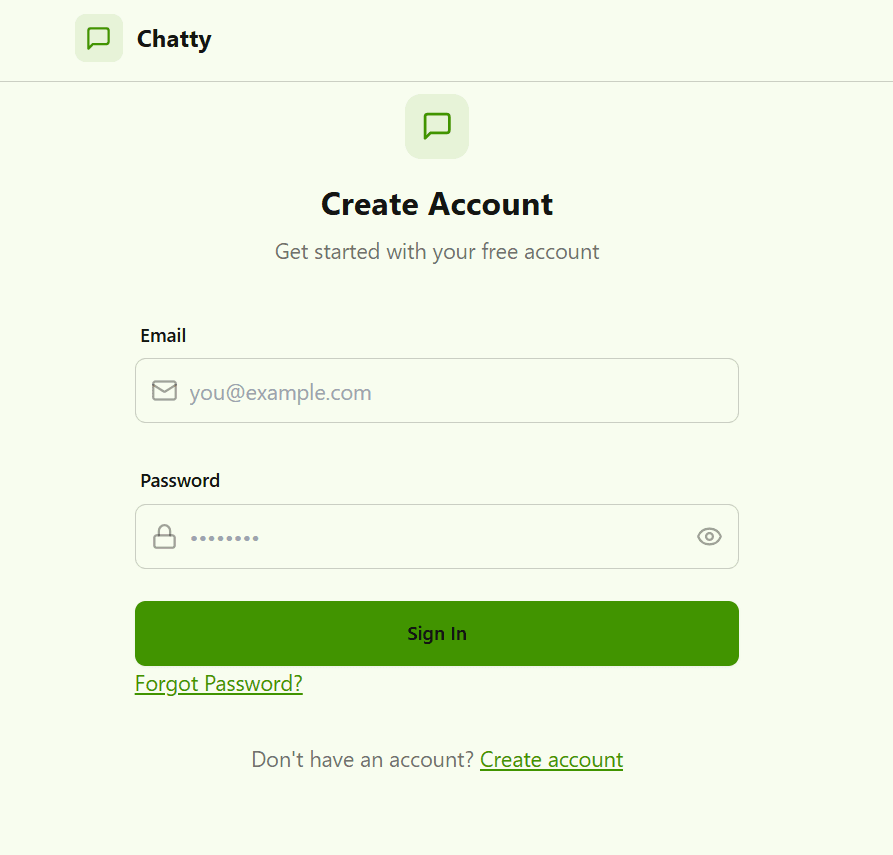Viewport: 893px width, 855px height.
Task: Open the Forgot Password? link
Action: click(219, 684)
